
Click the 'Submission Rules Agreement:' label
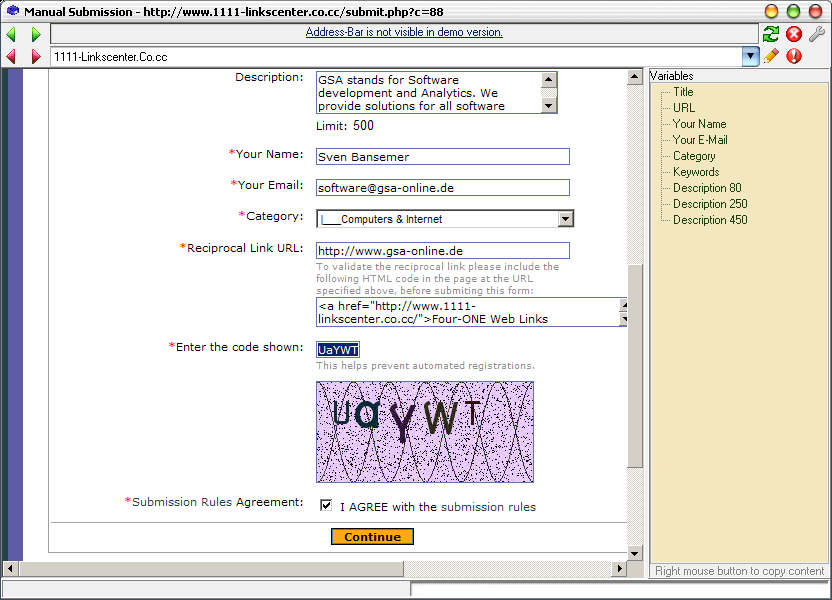(217, 502)
